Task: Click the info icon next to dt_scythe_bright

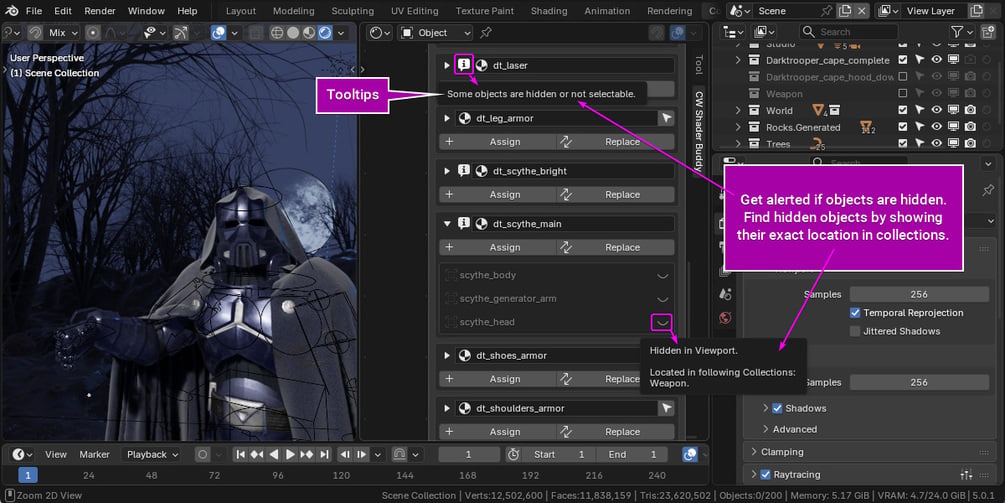Action: pos(464,171)
